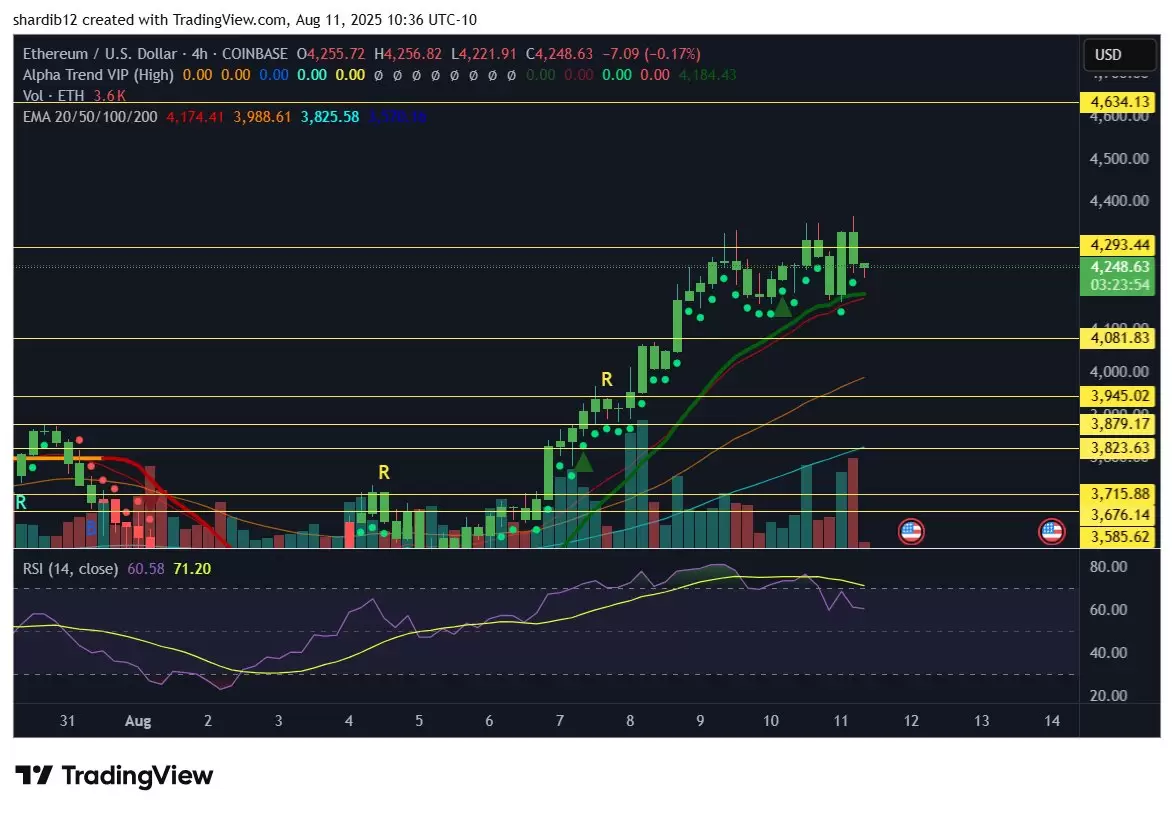The image size is (1174, 813).
Task: Click the green up-triangle signal near Aug 7
Action: 582,461
